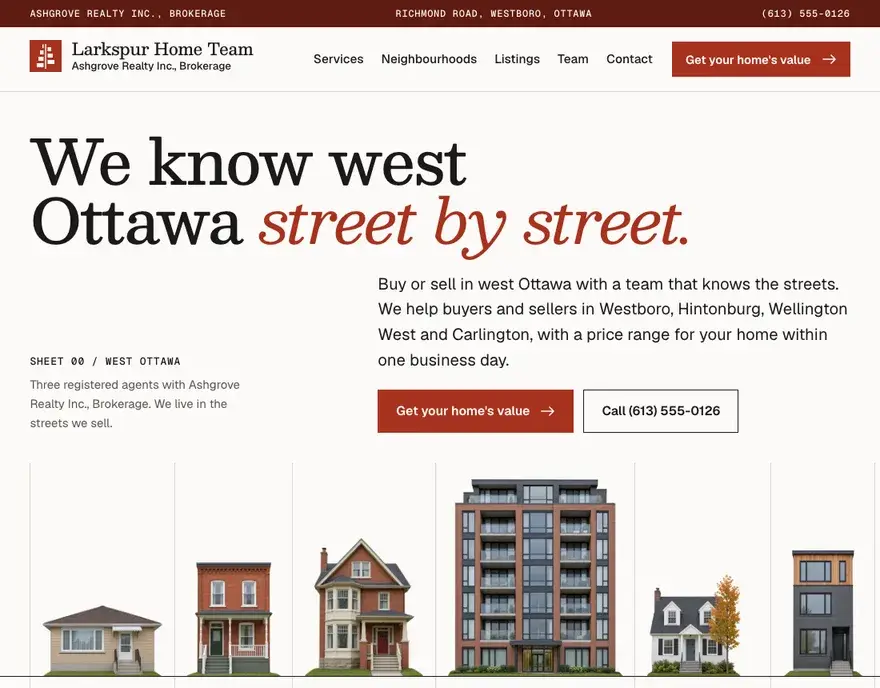Open the Contact nav link
Image resolution: width=880 pixels, height=688 pixels.
pos(629,59)
